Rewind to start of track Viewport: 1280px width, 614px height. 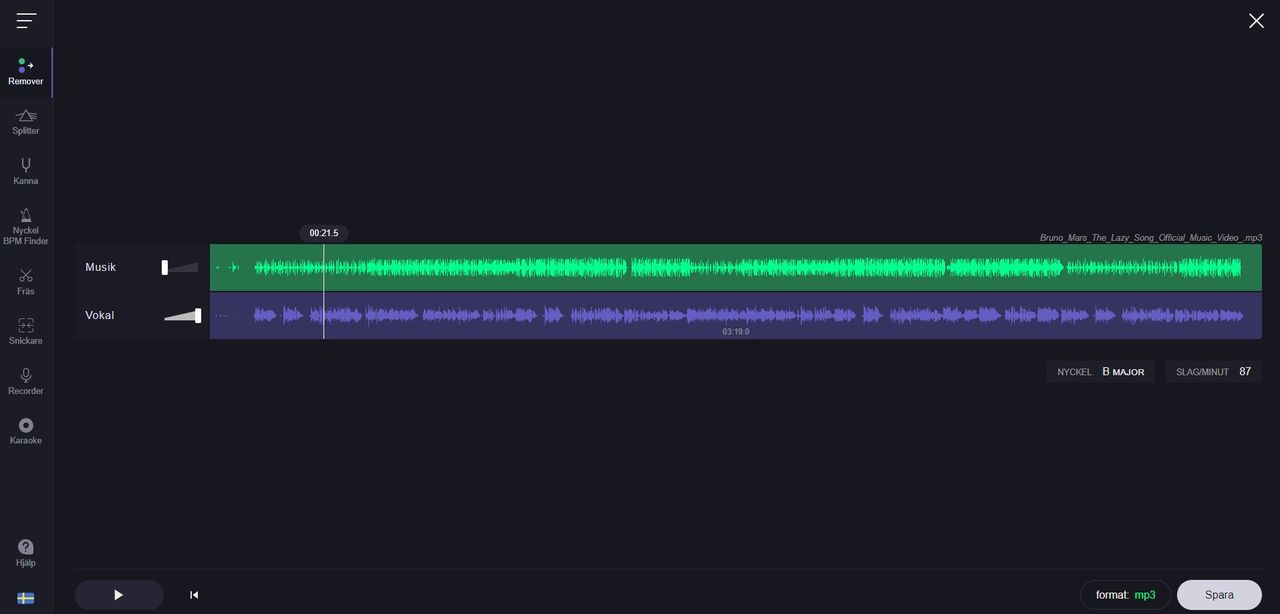point(194,595)
